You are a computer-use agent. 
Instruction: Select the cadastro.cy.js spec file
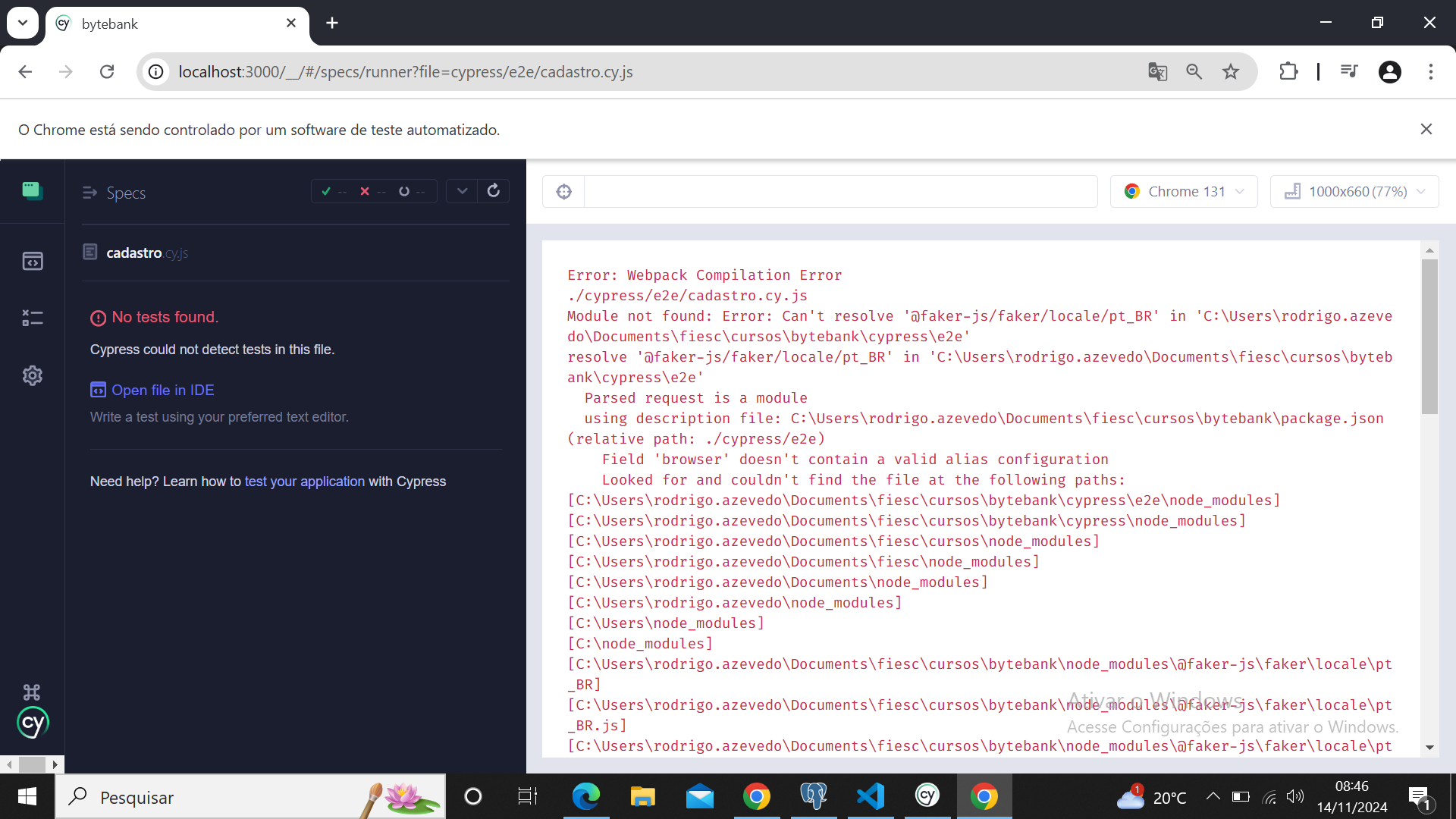coord(148,252)
